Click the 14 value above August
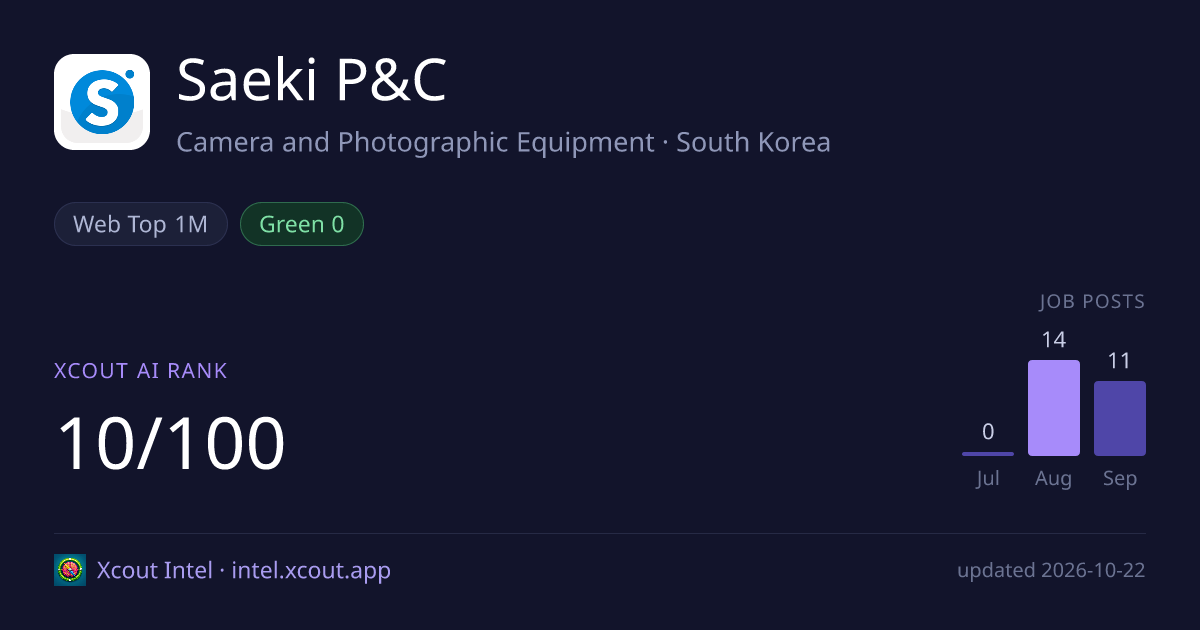 pos(1054,340)
